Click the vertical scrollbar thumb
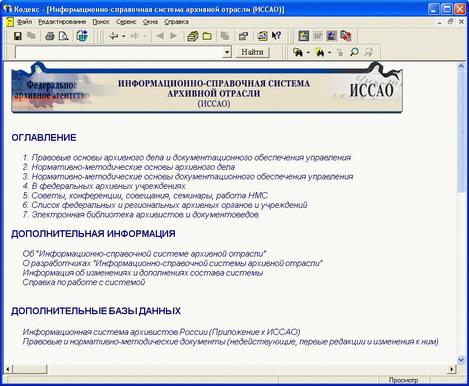The height and width of the screenshot is (386, 469). pos(461,131)
